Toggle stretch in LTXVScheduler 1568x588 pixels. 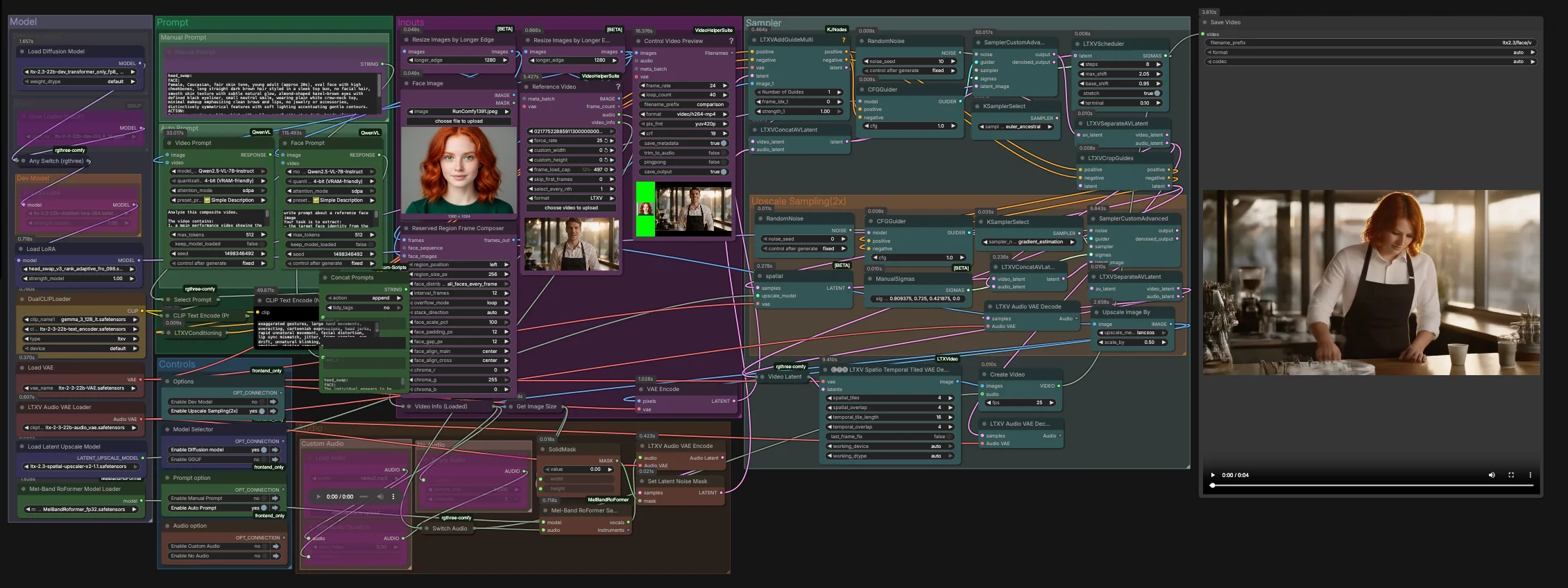pos(1157,94)
